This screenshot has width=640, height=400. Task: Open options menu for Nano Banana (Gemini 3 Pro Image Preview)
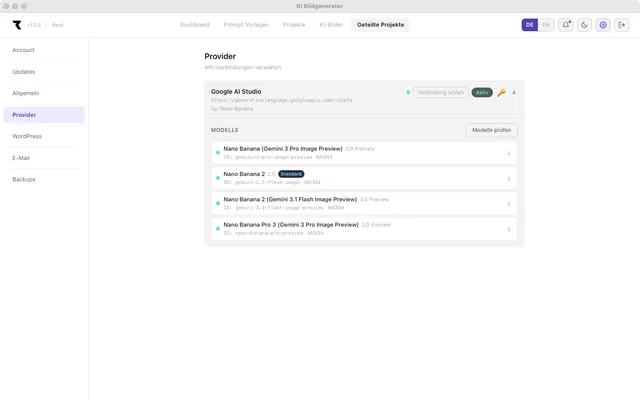509,153
